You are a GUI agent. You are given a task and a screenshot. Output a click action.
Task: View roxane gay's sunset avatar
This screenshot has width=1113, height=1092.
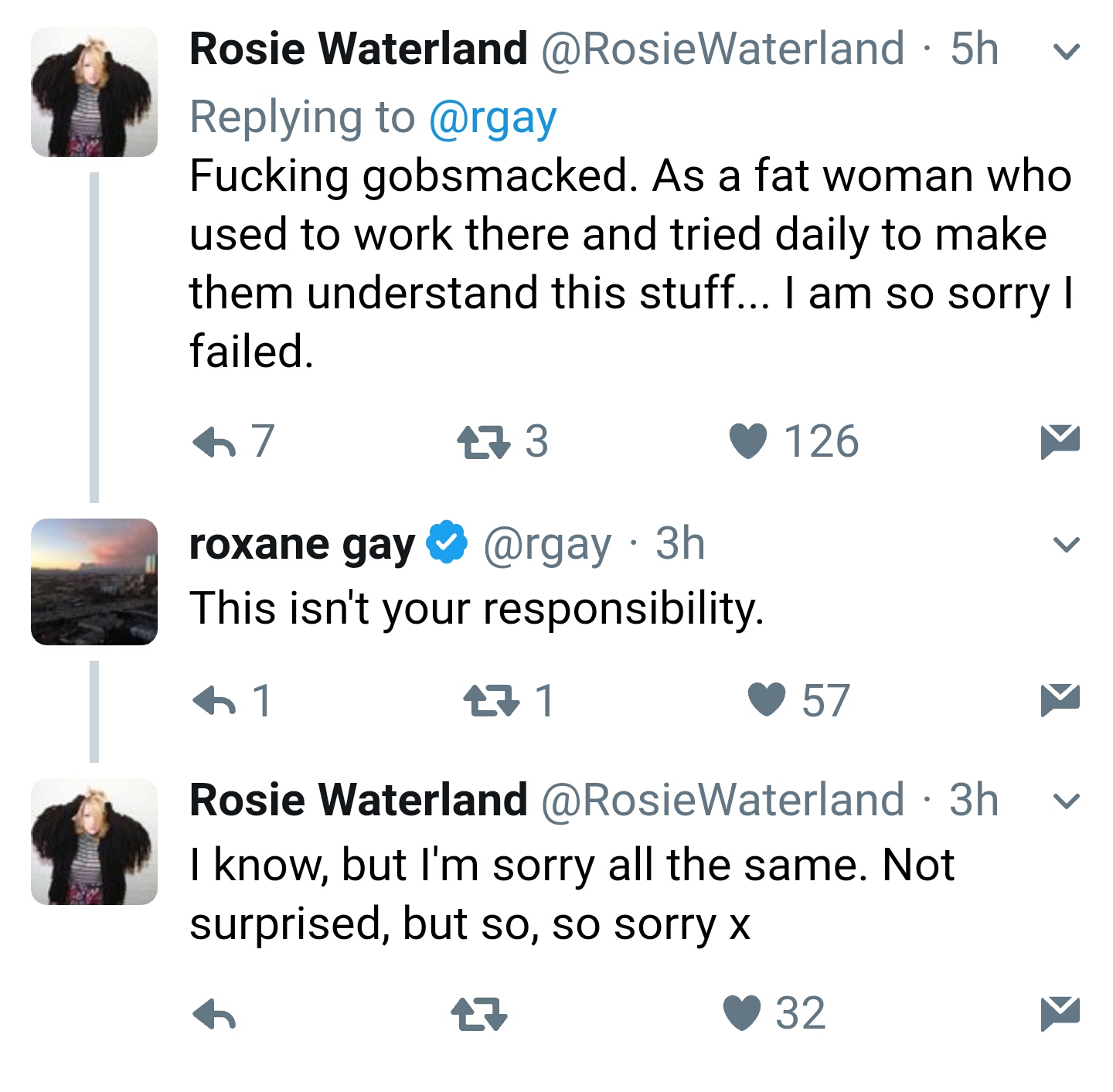coord(94,582)
